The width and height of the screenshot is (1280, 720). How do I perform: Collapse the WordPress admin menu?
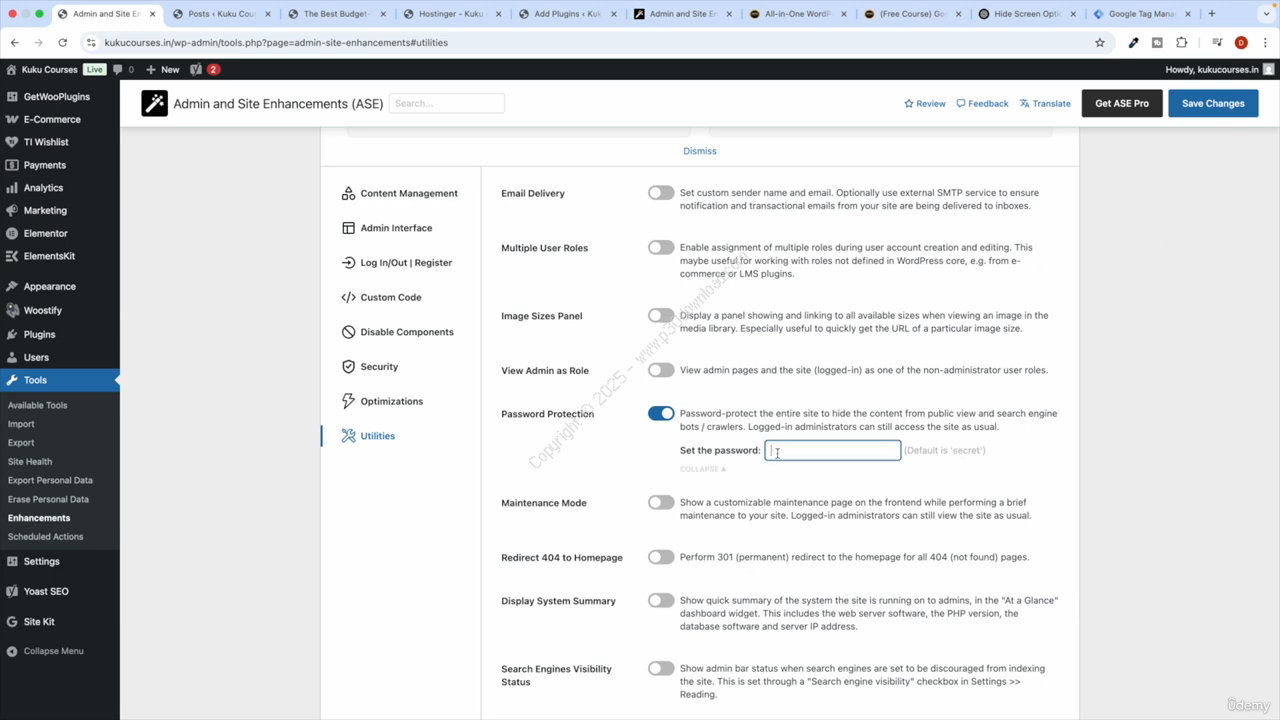click(x=53, y=651)
